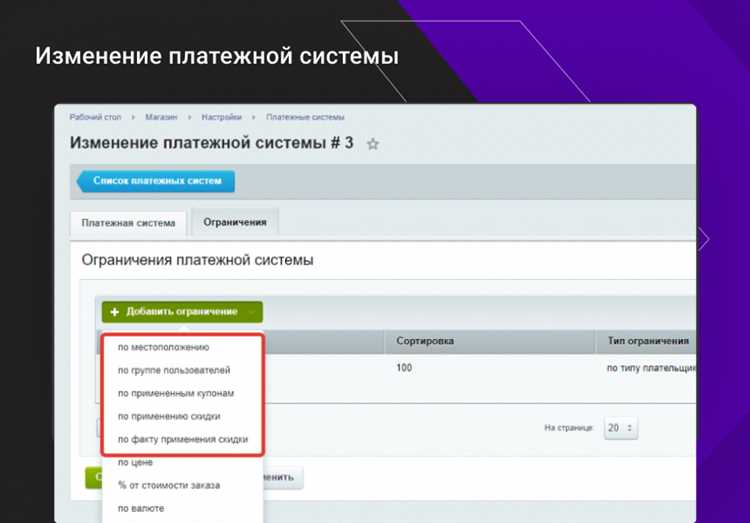Go to 'Магазин' breadcrumb

pos(161,117)
